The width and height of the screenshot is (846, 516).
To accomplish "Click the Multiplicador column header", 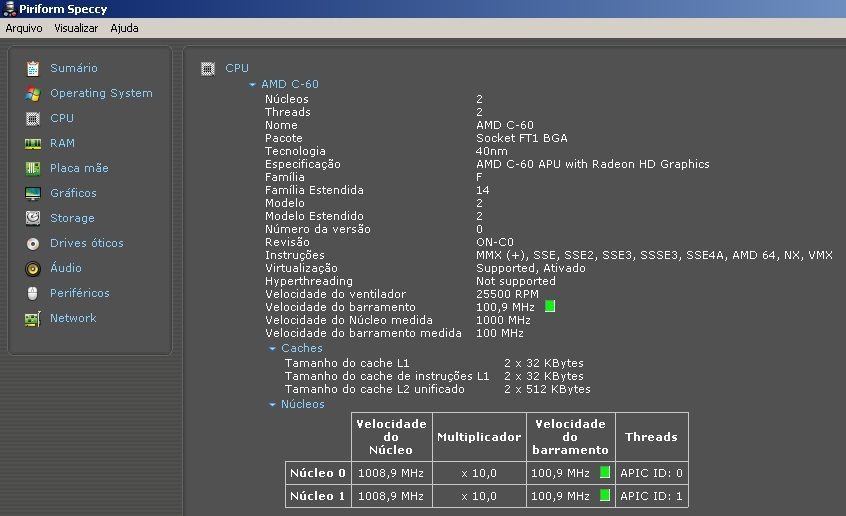I will [479, 437].
